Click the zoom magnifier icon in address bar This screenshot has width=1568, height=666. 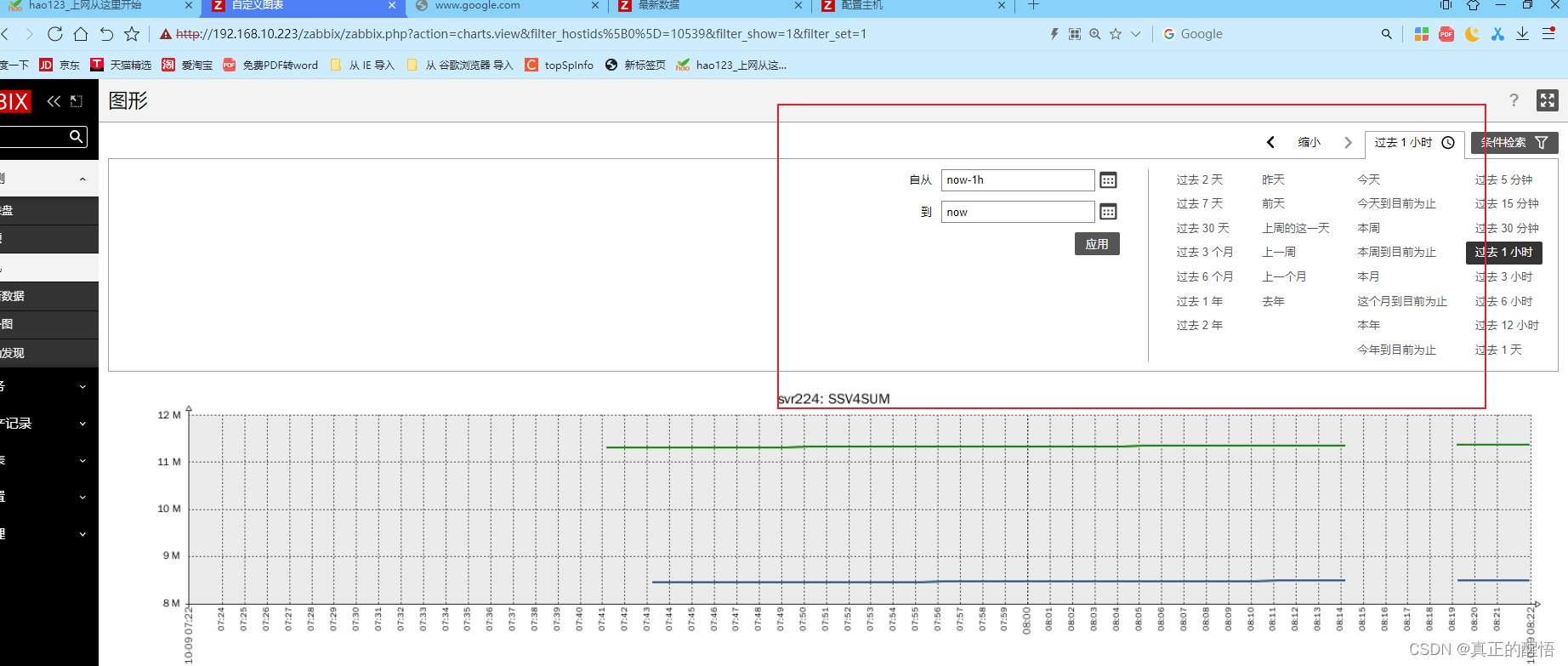tap(1095, 34)
